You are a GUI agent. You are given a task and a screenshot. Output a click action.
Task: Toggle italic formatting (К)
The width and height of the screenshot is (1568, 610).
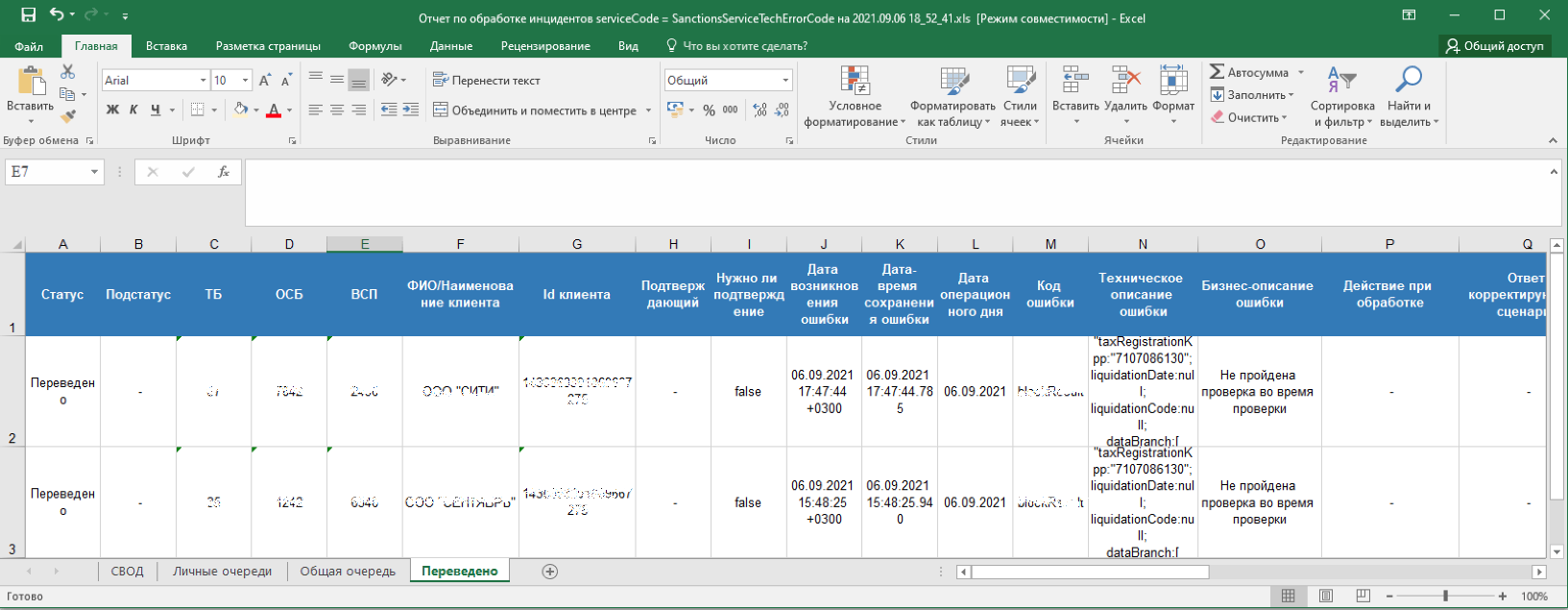(133, 110)
